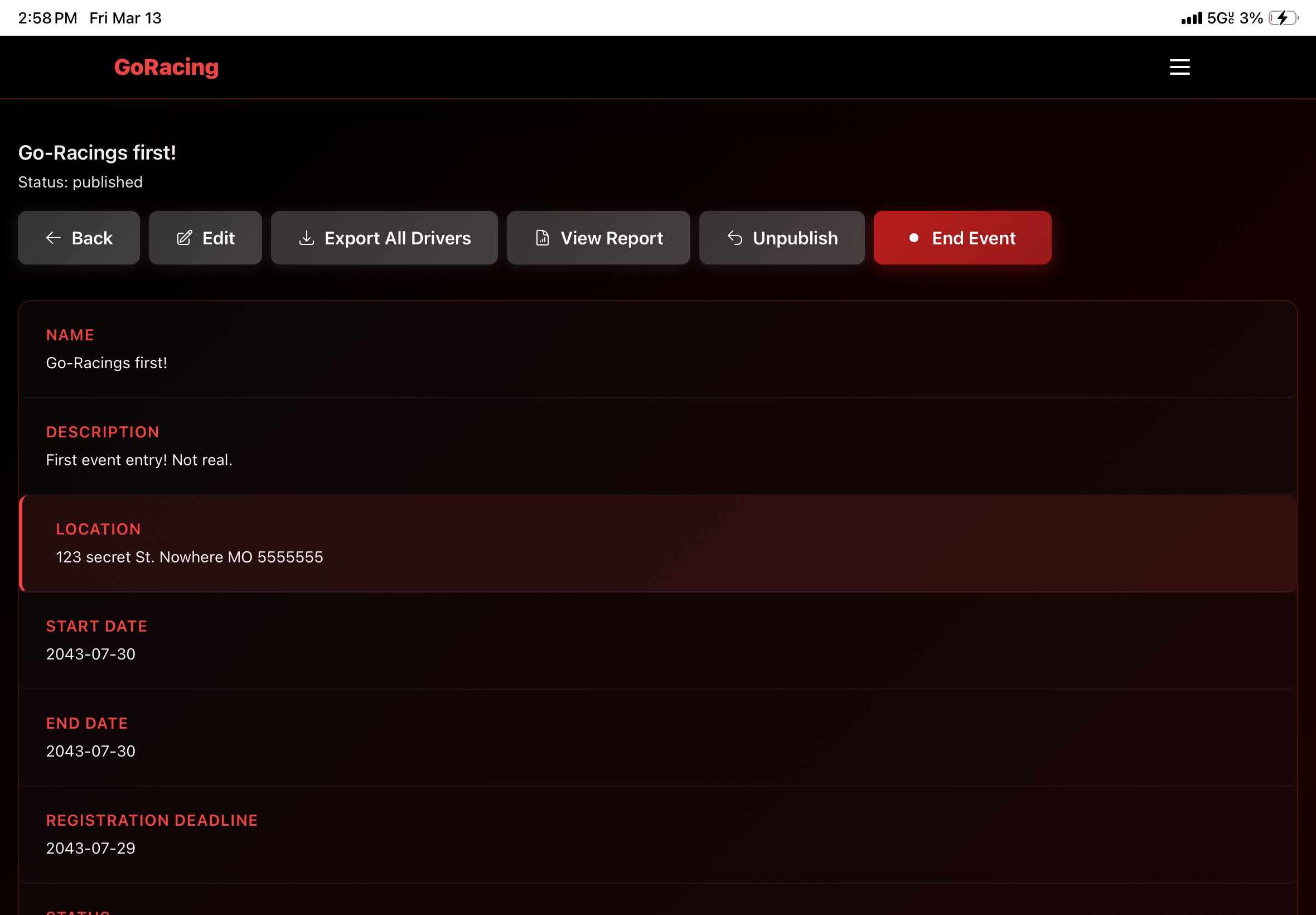The height and width of the screenshot is (915, 1316).
Task: Click the Description field row
Action: click(657, 446)
